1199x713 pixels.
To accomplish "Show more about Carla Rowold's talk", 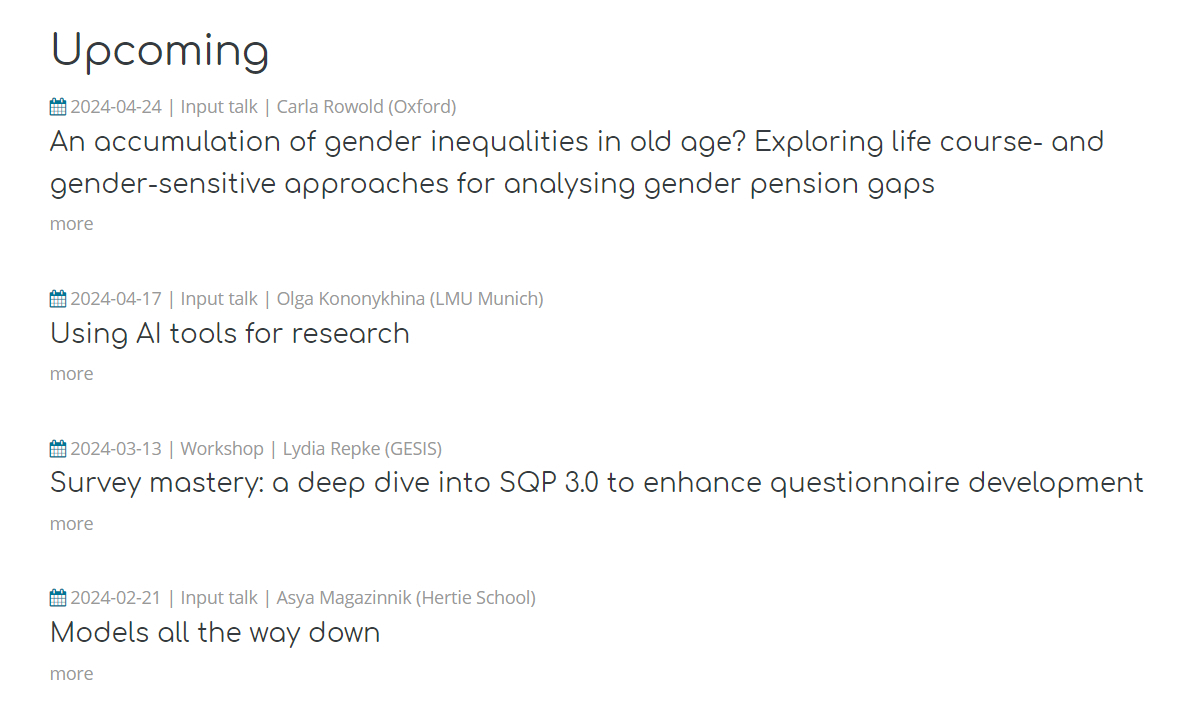I will click(71, 224).
